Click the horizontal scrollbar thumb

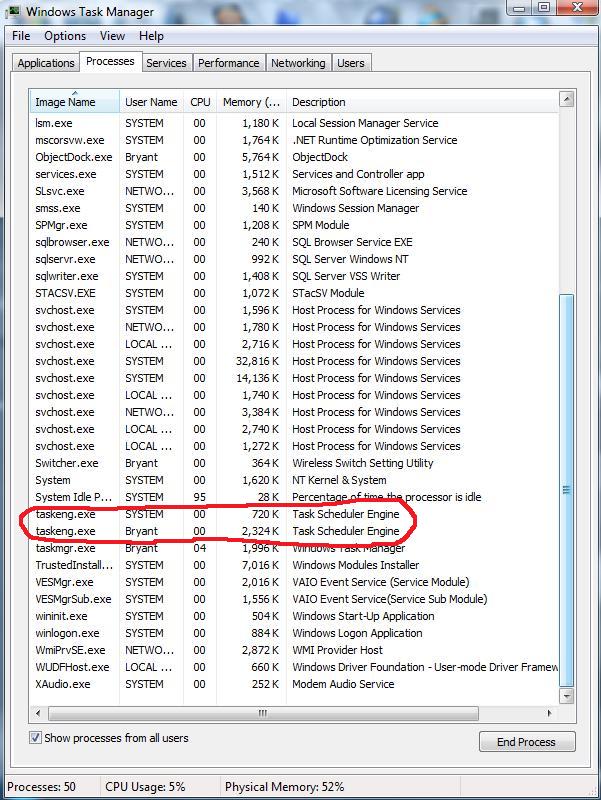pos(263,713)
